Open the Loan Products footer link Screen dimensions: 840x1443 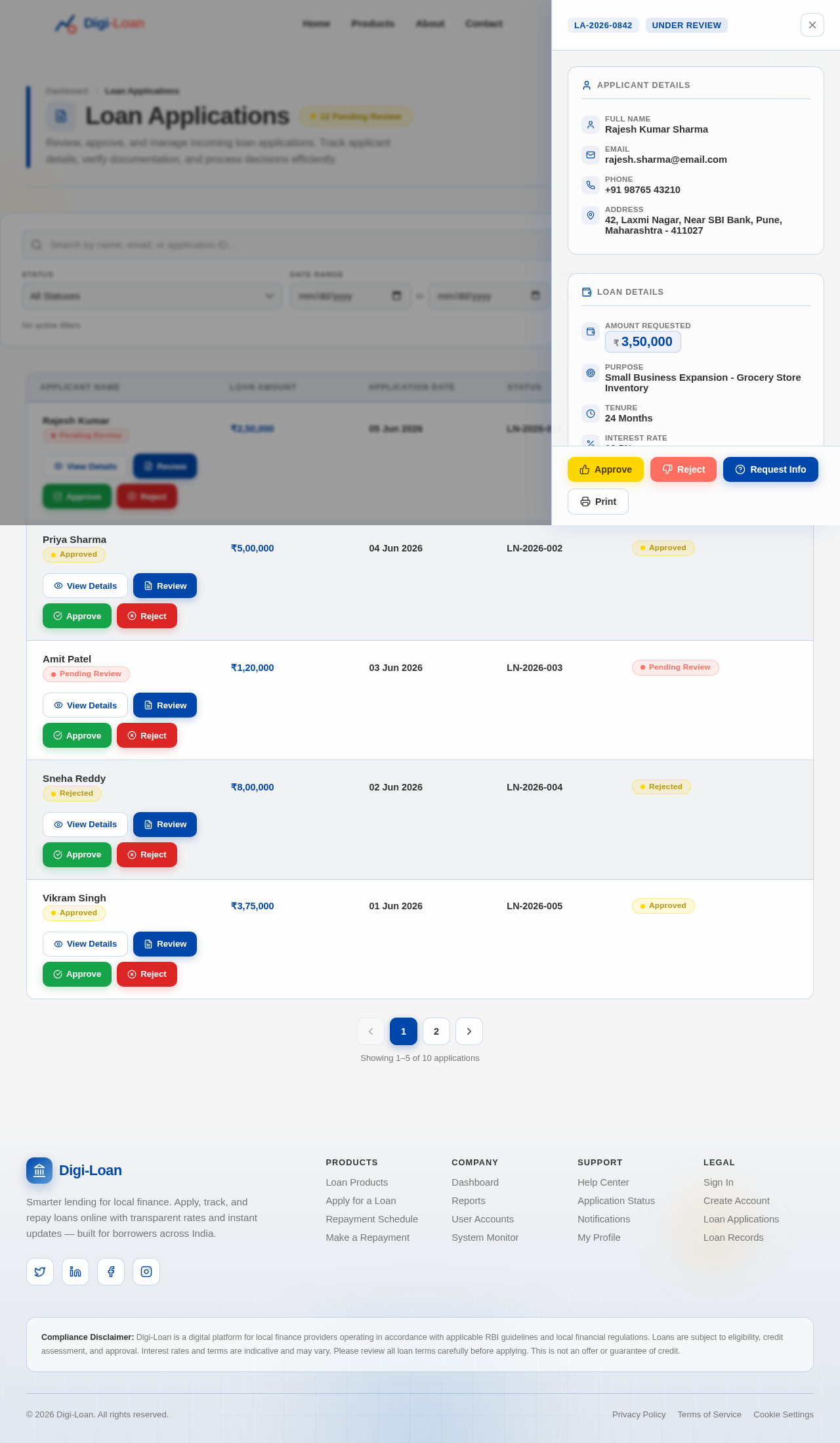click(357, 1182)
